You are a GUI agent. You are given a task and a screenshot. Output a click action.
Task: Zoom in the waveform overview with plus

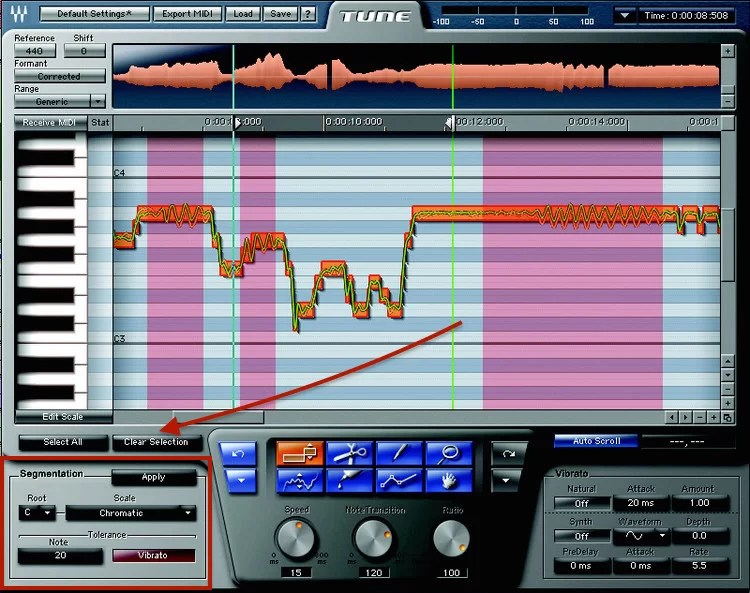coord(728,51)
